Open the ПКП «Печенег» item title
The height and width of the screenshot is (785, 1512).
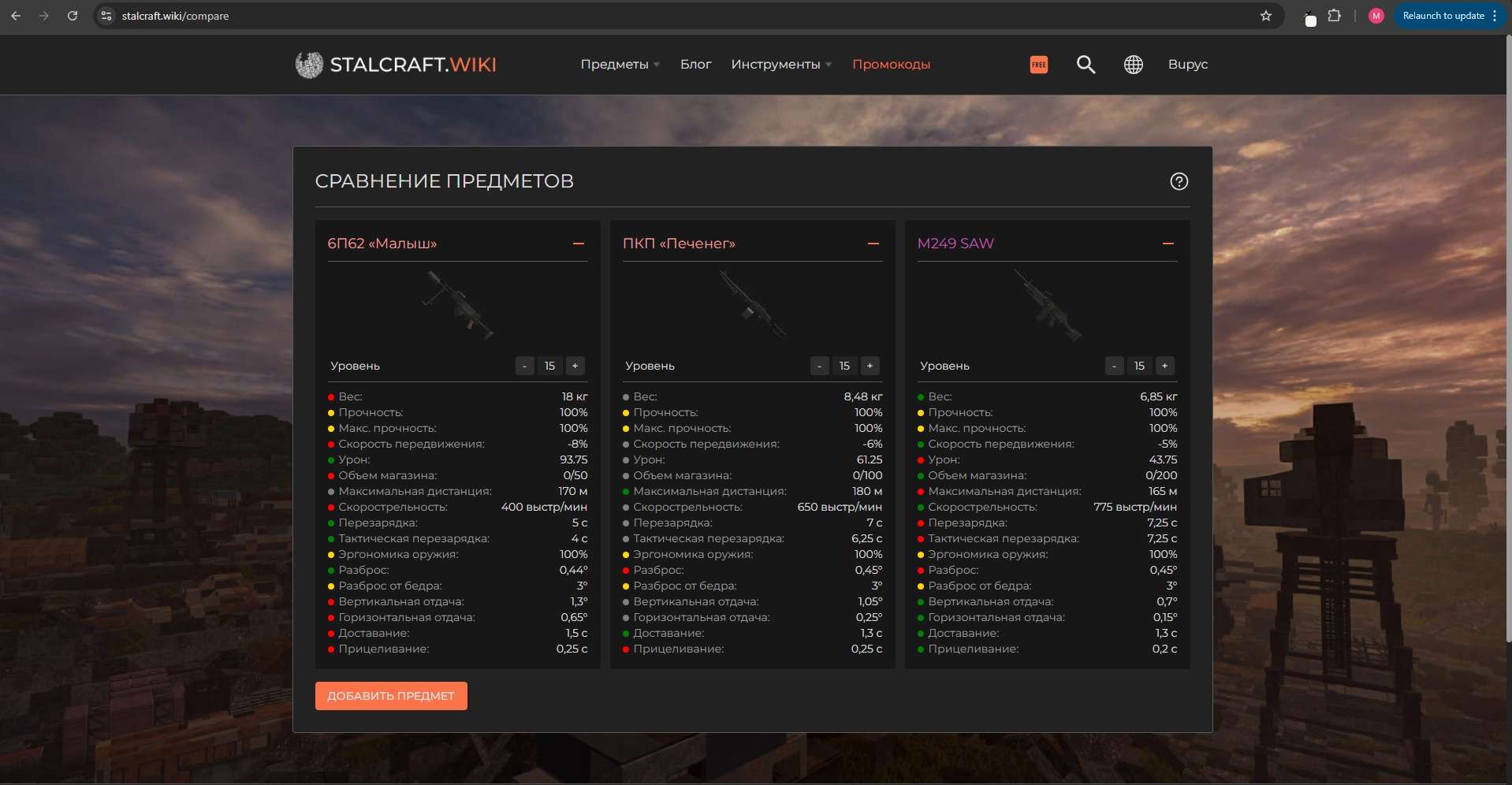[x=679, y=244]
